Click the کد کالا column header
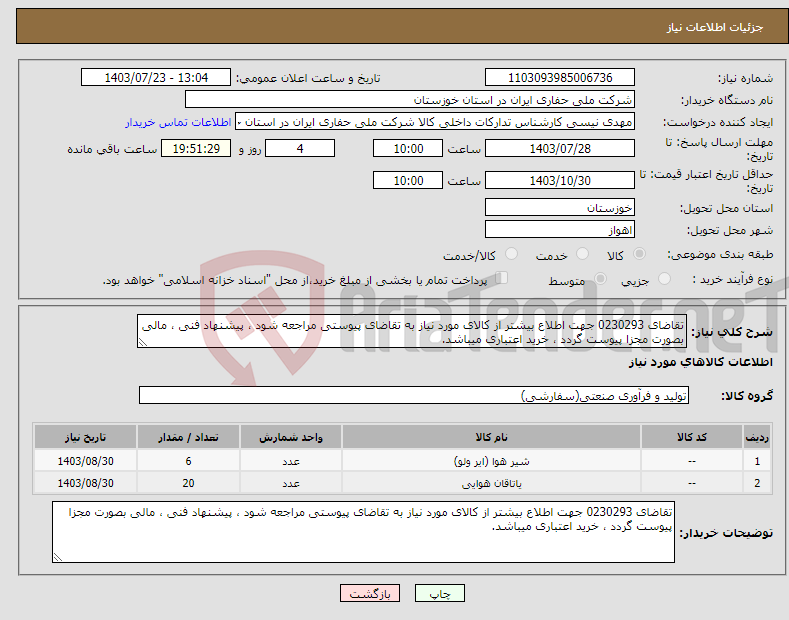 [692, 437]
